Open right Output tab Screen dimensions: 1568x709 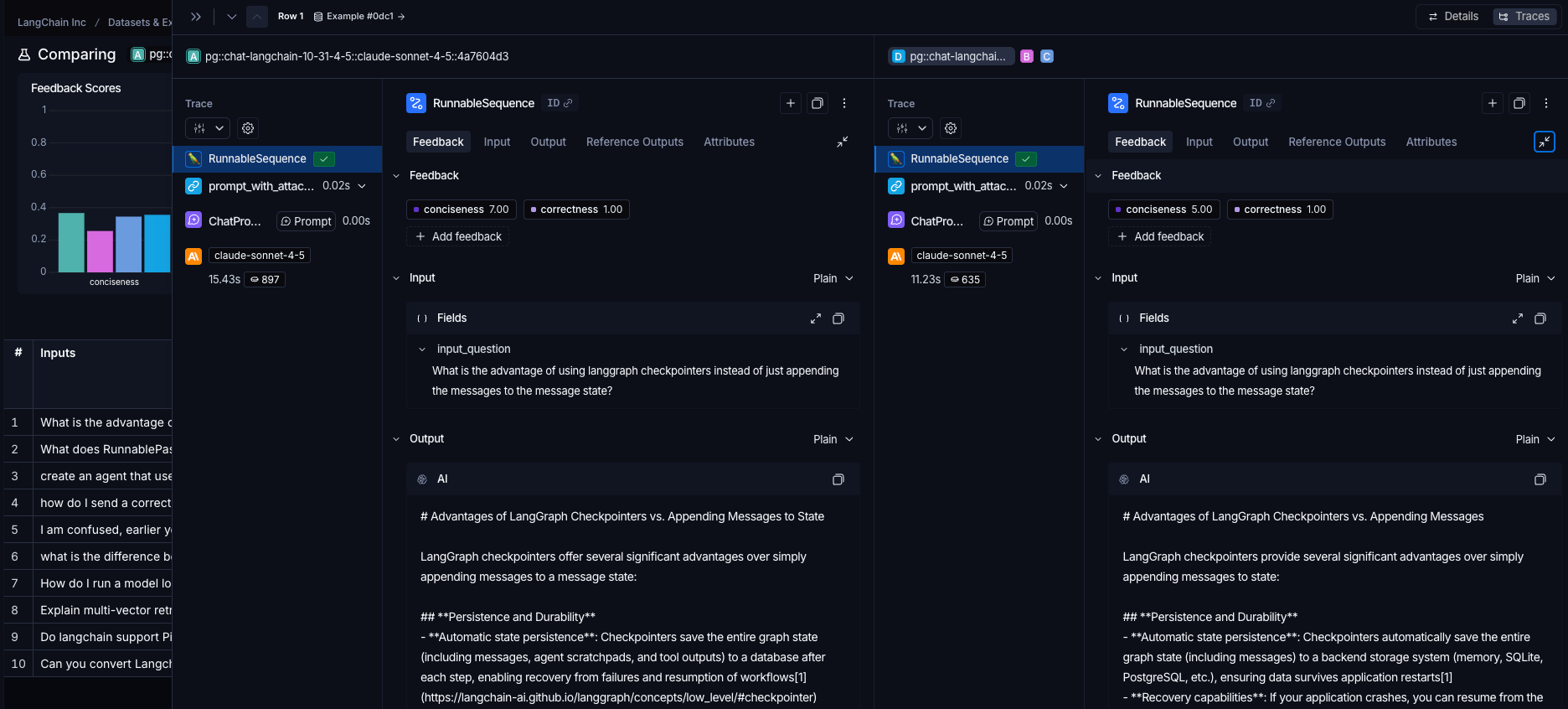tap(1251, 142)
